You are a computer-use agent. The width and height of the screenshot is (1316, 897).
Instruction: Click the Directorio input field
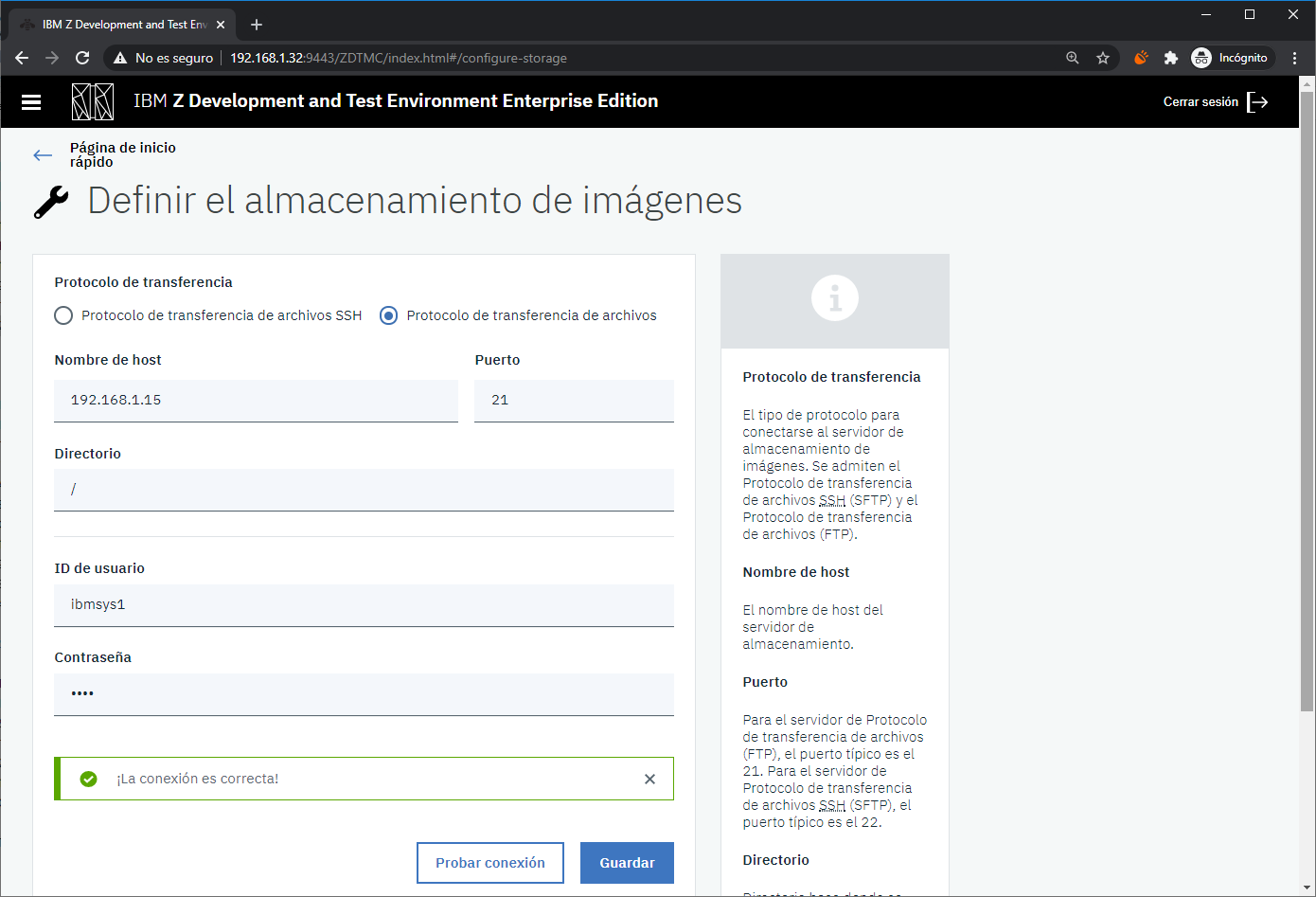364,490
